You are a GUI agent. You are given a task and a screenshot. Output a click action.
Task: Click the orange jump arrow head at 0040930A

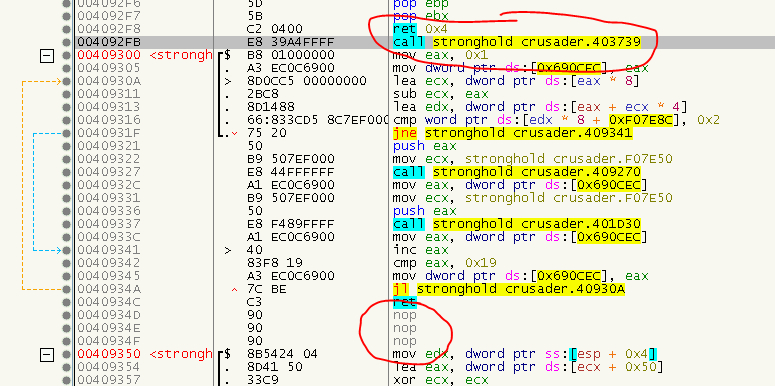coord(59,81)
